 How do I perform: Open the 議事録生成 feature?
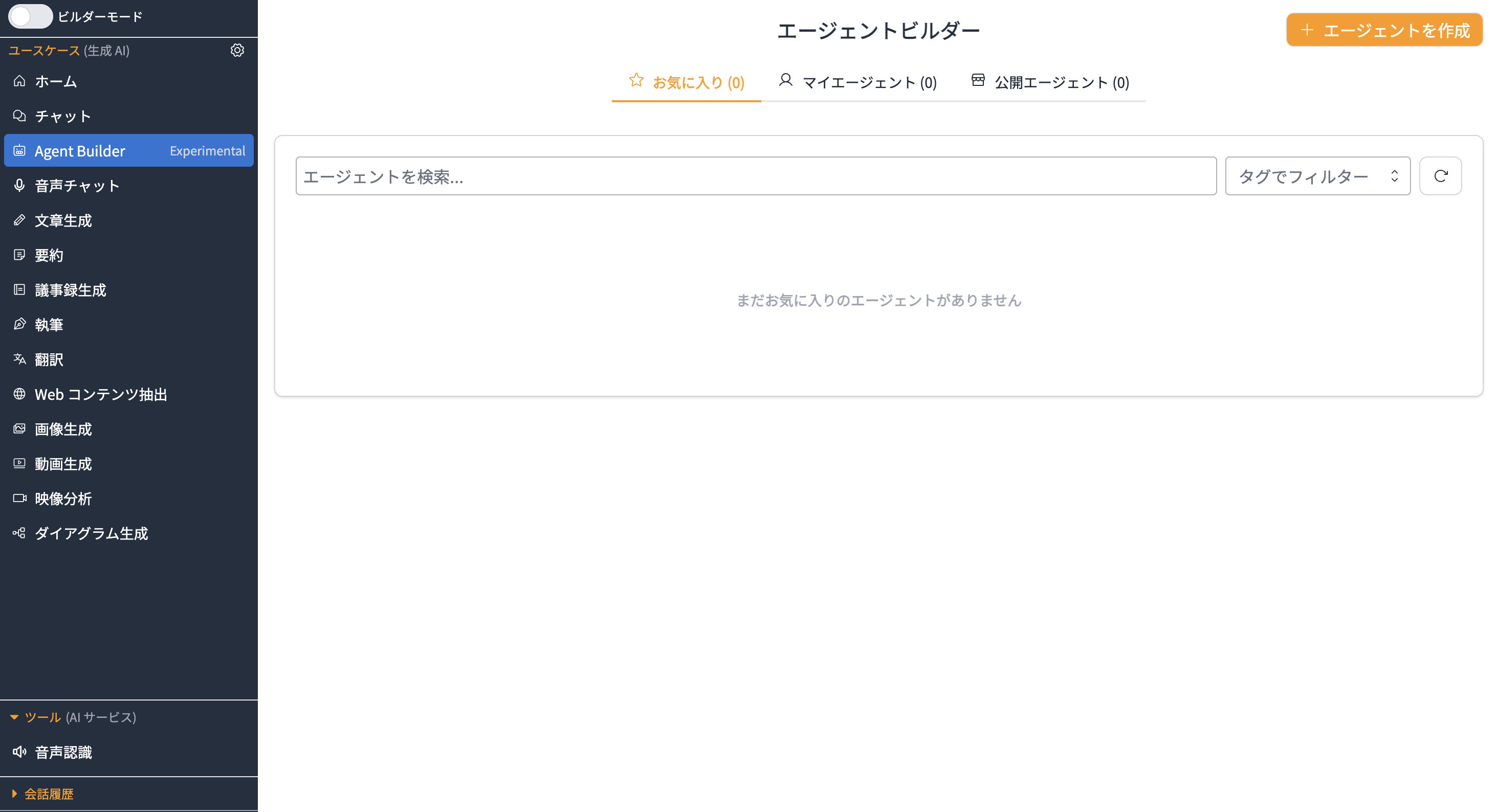[70, 290]
